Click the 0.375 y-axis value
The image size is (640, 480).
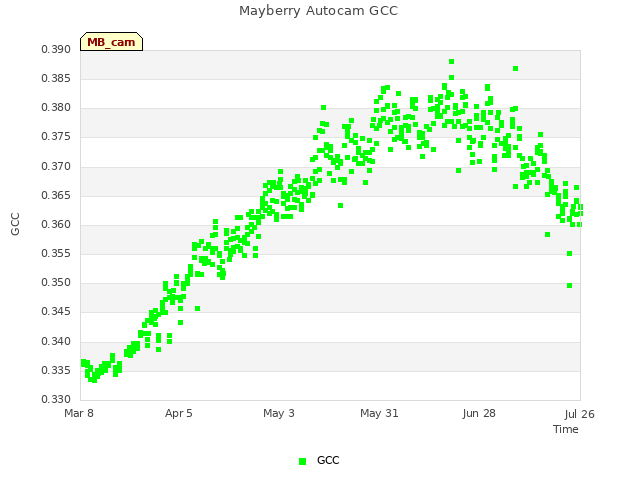click(x=56, y=137)
